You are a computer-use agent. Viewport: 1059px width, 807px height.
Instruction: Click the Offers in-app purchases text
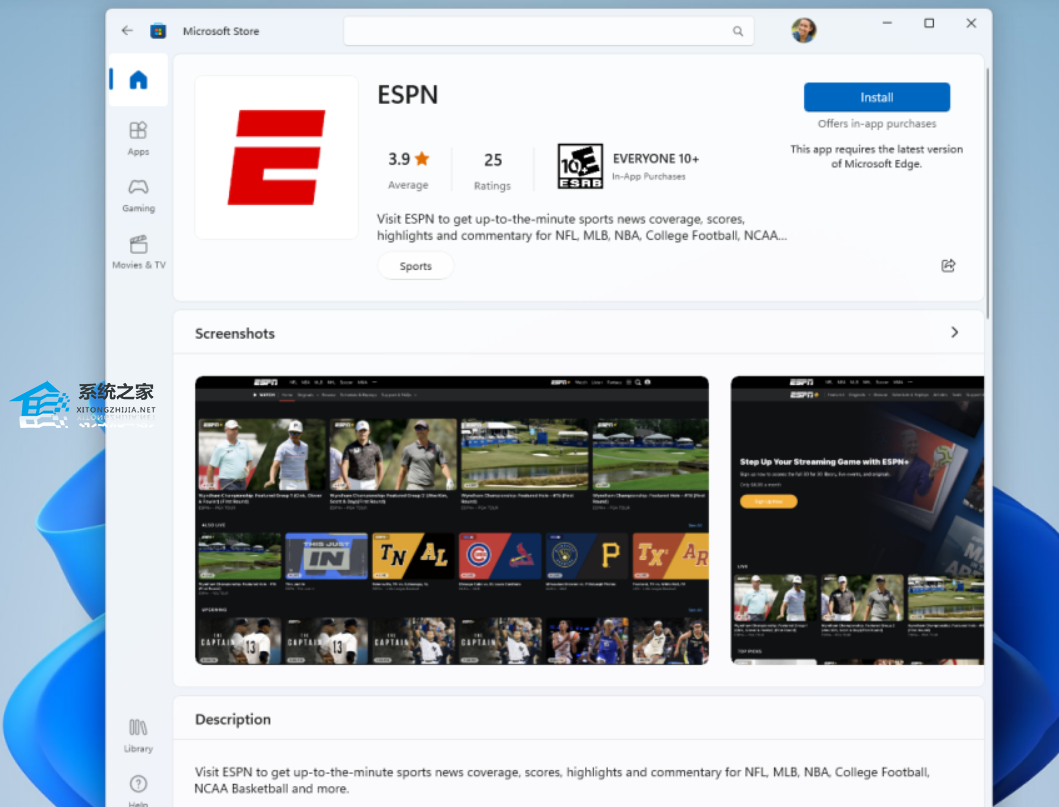877,124
